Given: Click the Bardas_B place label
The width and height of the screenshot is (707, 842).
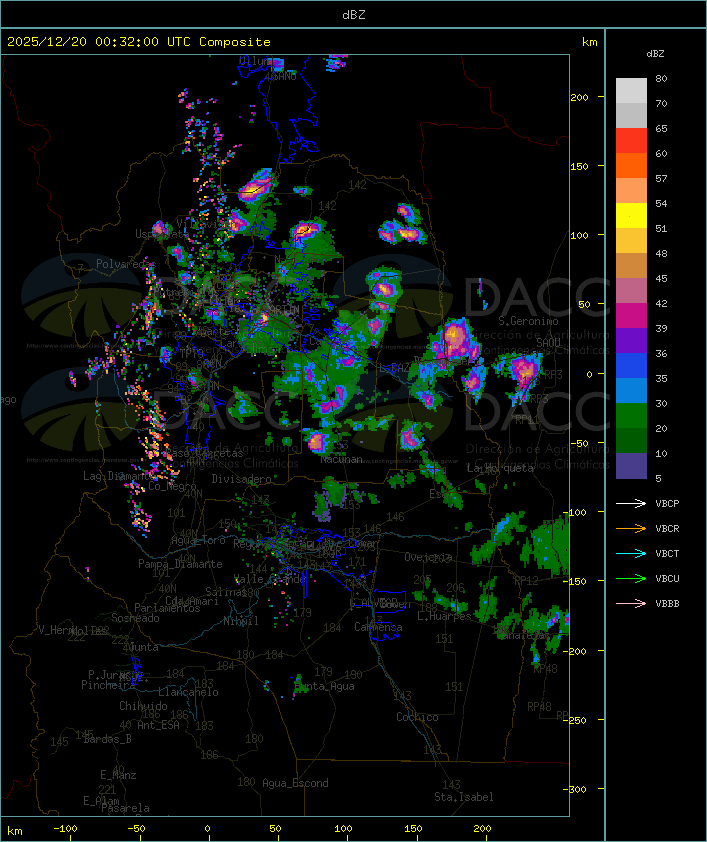Looking at the screenshot, I should 107,739.
